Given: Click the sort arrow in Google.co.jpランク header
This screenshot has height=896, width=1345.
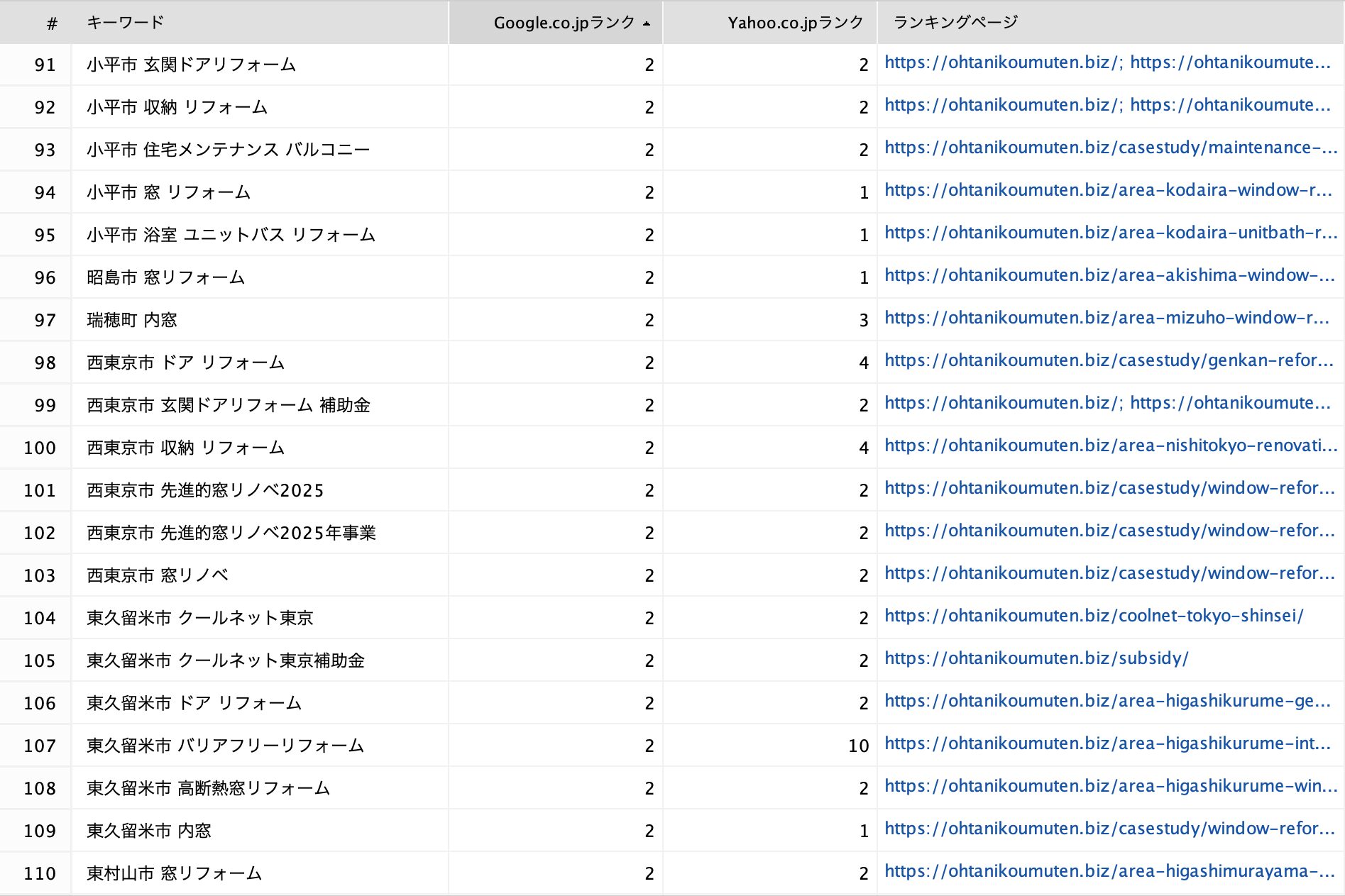Looking at the screenshot, I should (x=646, y=23).
